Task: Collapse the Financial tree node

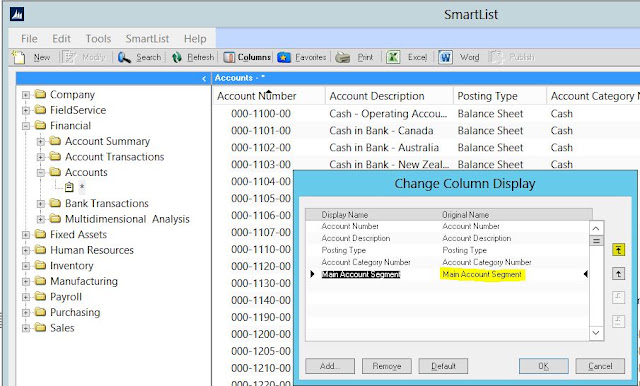Action: pos(26,126)
